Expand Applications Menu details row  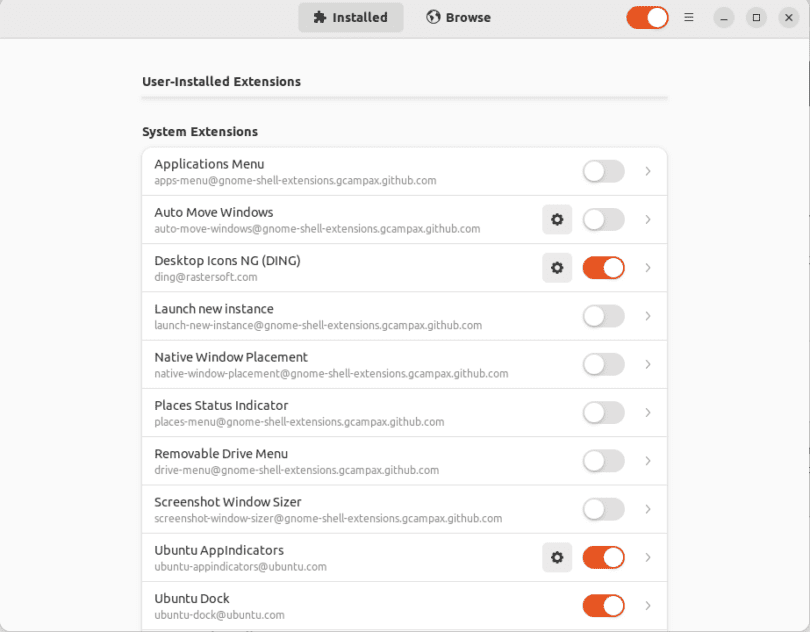647,171
